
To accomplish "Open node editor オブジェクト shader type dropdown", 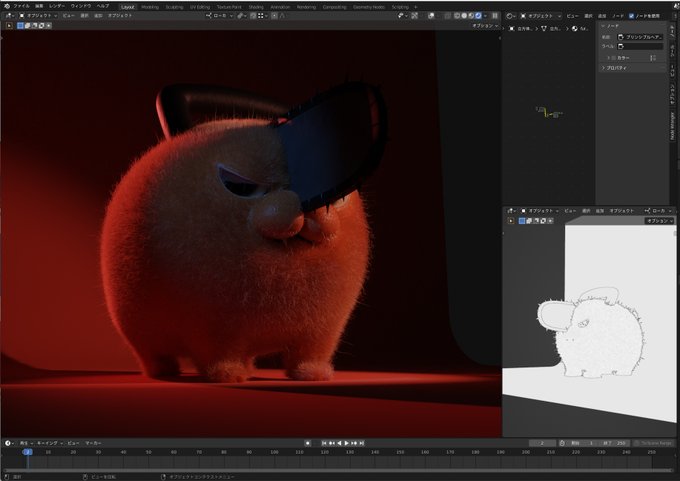I will tap(540, 16).
